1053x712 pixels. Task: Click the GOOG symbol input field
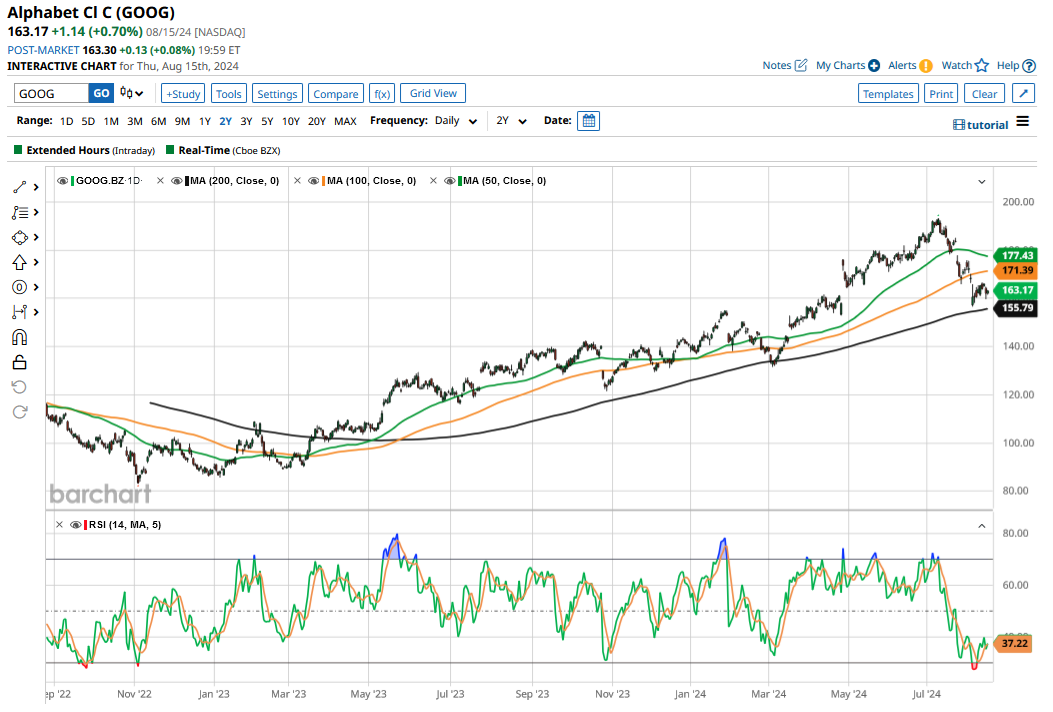(52, 94)
